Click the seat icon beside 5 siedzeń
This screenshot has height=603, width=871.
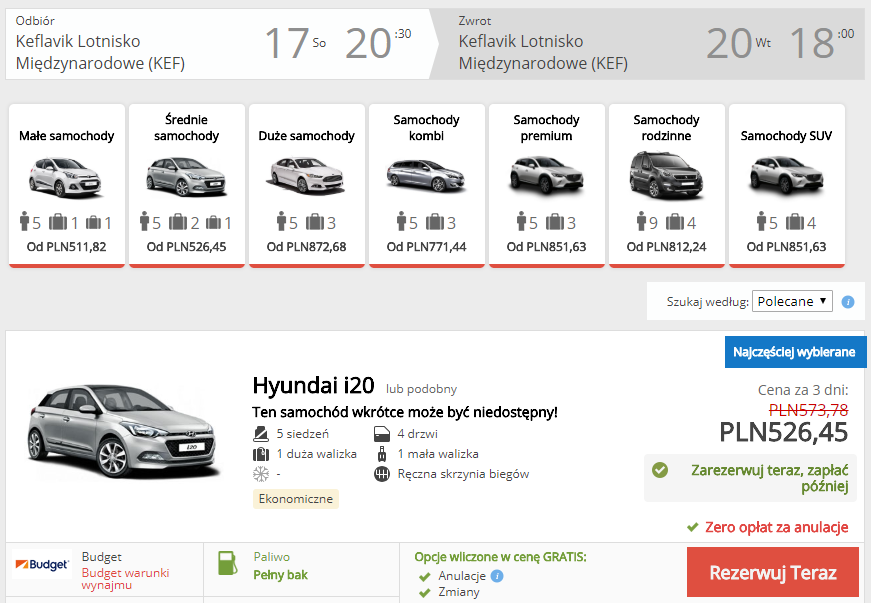[x=261, y=434]
